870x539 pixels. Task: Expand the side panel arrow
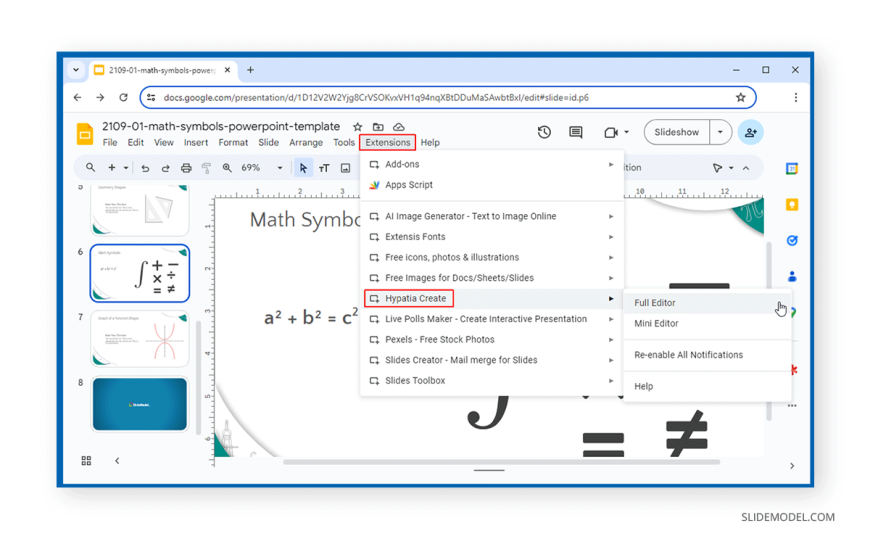tap(792, 466)
